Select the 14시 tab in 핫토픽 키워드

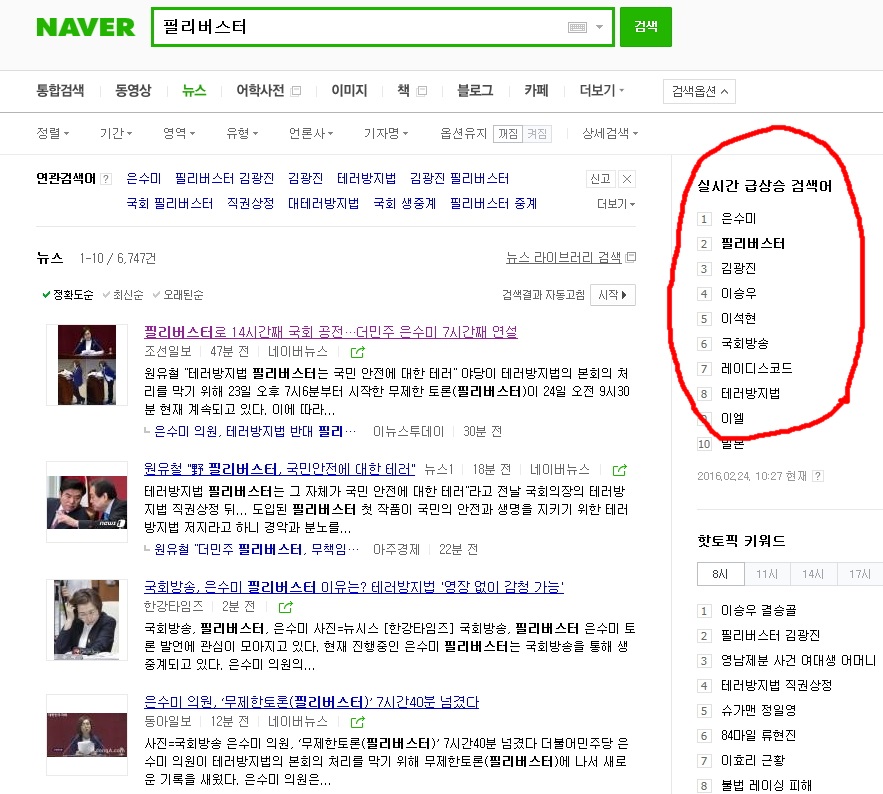(813, 574)
